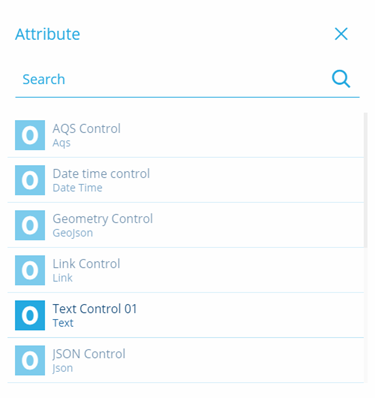Select JSON Control attribute label
The width and height of the screenshot is (375, 398).
coord(89,354)
